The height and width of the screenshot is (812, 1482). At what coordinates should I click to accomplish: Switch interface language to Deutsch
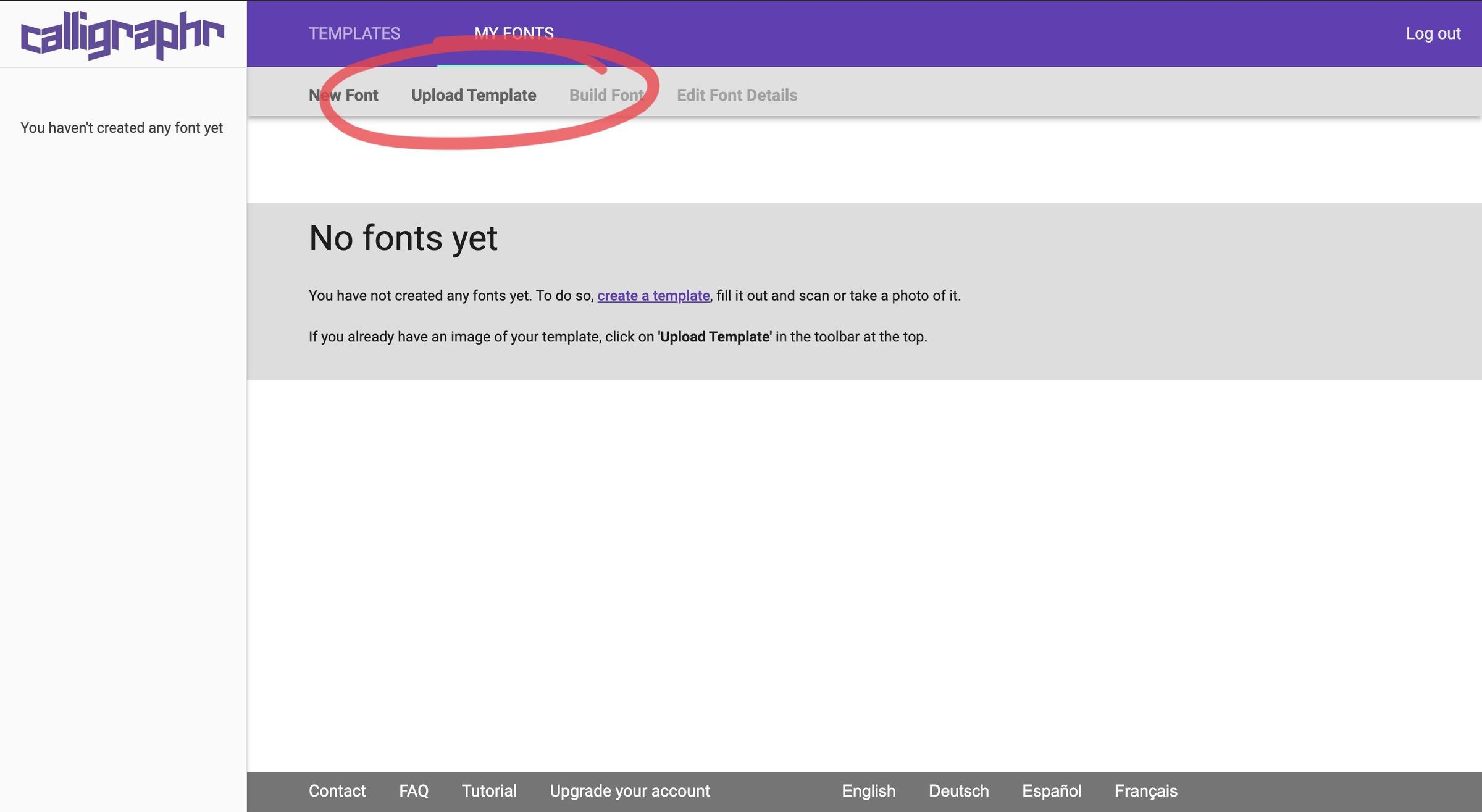pos(959,790)
